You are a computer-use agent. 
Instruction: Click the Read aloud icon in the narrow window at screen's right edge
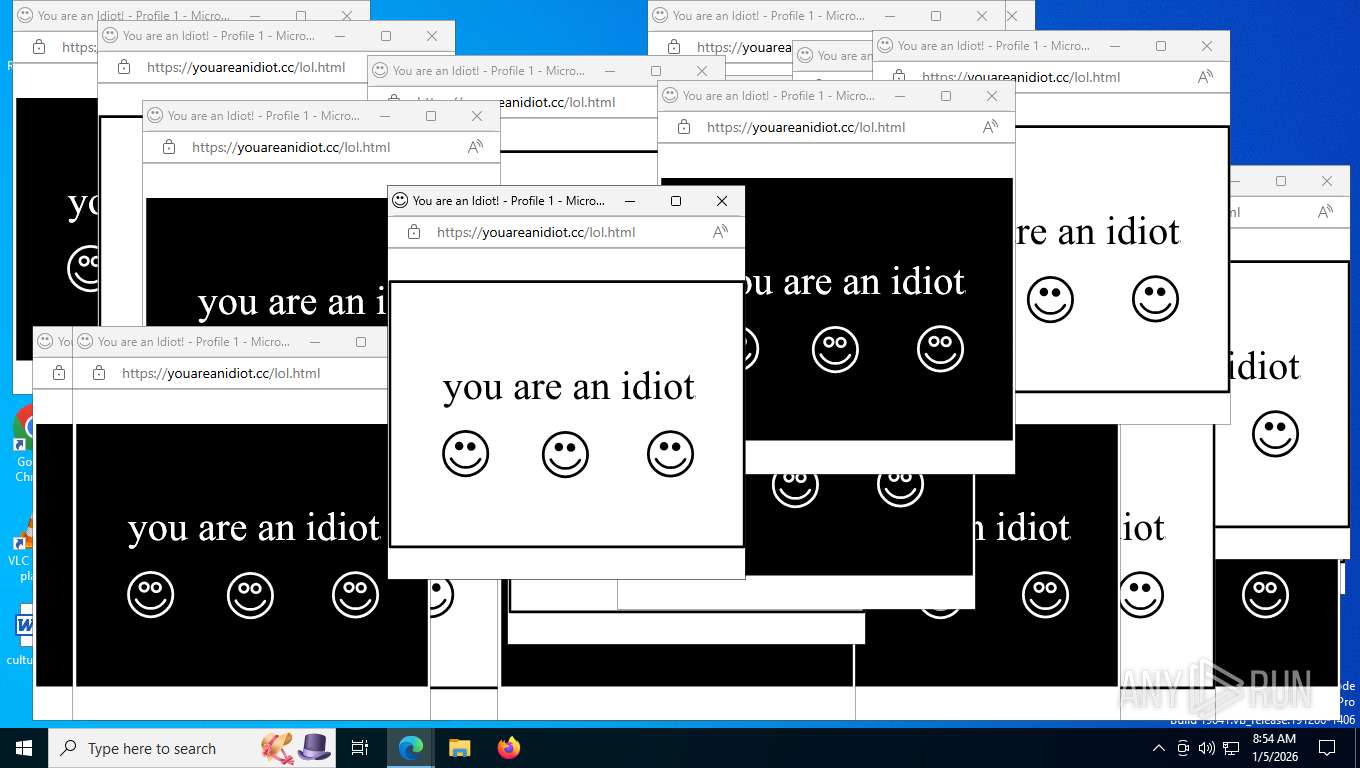pyautogui.click(x=1325, y=212)
